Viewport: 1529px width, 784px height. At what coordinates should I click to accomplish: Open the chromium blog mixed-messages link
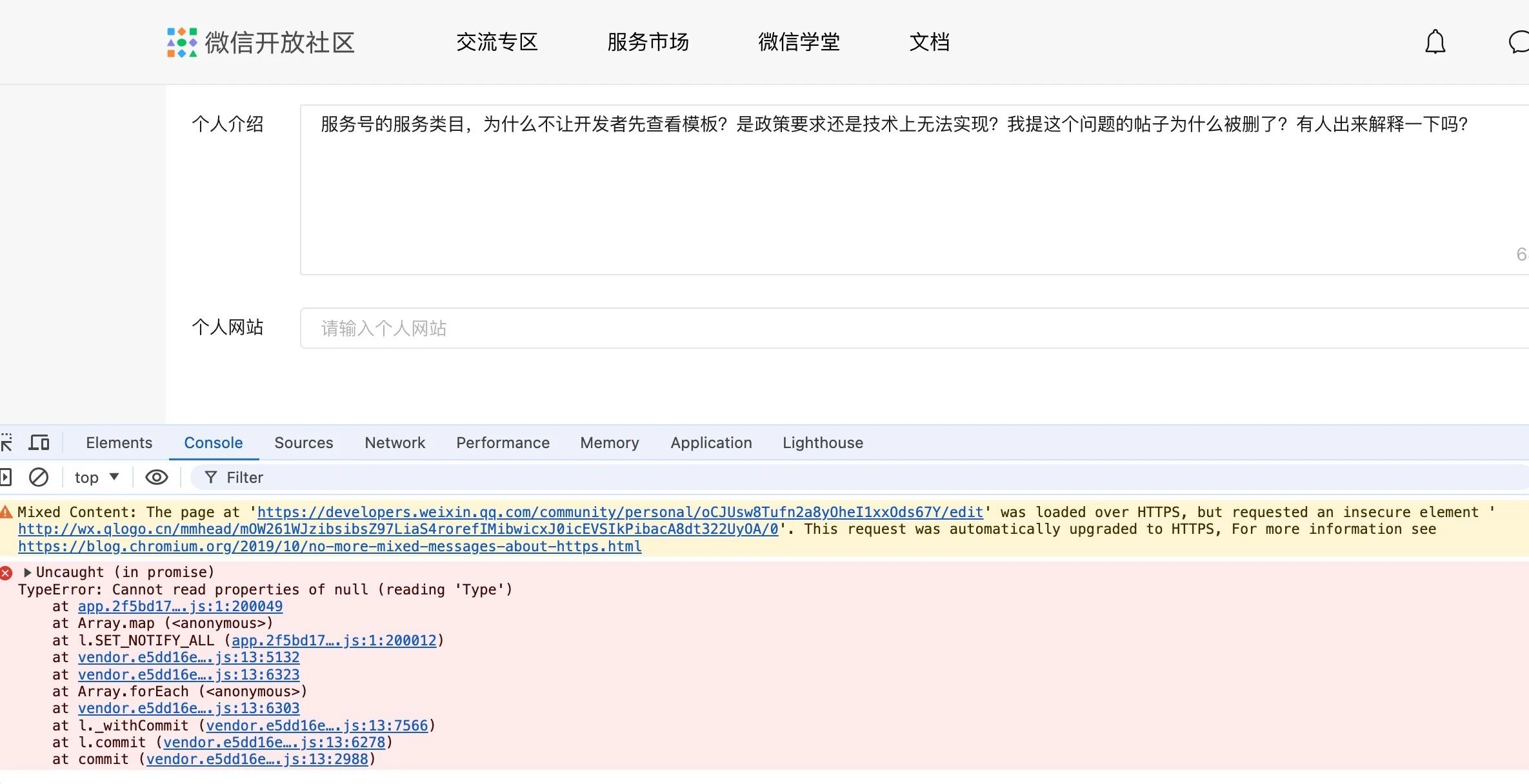329,547
